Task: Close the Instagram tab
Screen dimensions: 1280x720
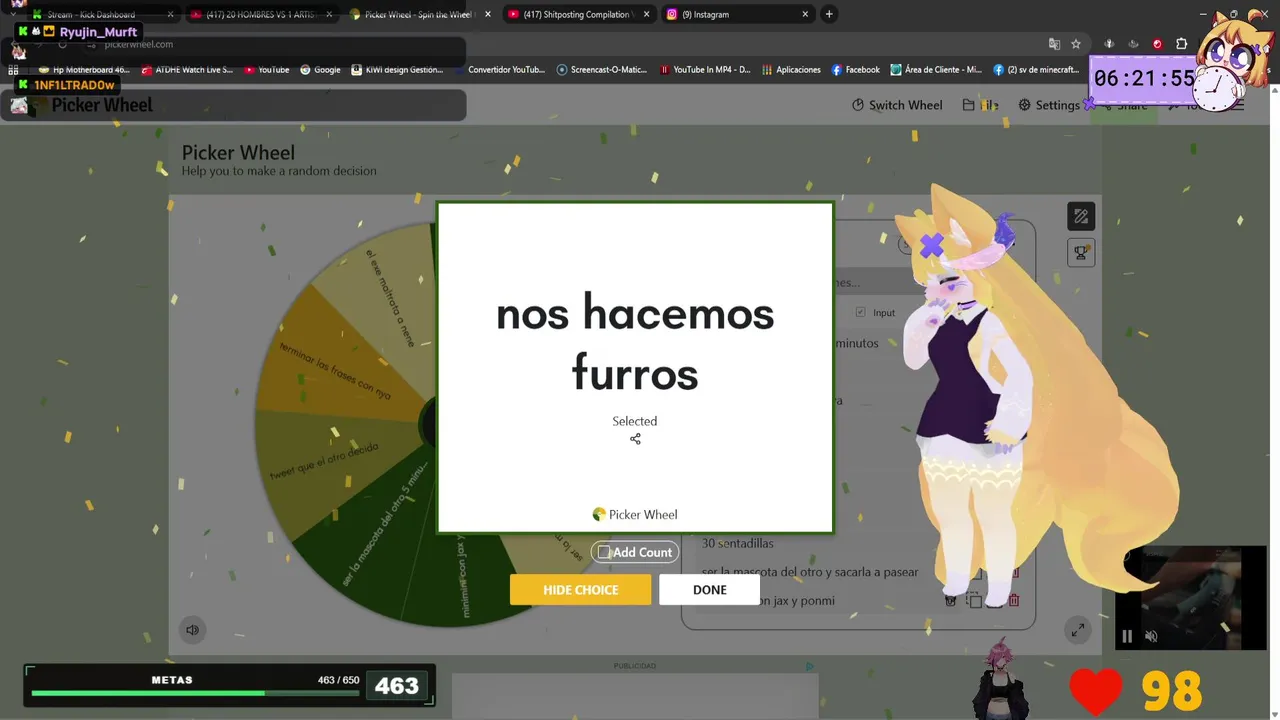Action: tap(805, 14)
